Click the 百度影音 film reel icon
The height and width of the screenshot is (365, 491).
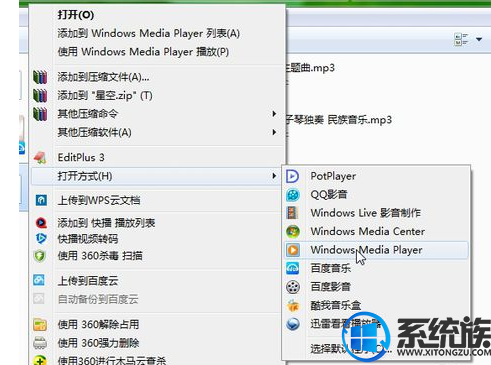293,287
